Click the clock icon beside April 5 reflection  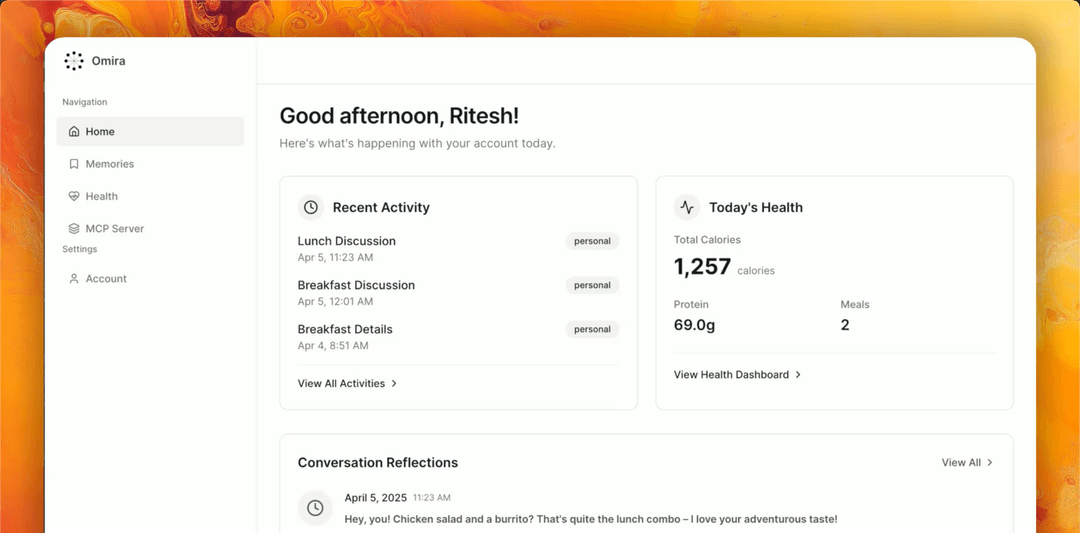pyautogui.click(x=315, y=508)
